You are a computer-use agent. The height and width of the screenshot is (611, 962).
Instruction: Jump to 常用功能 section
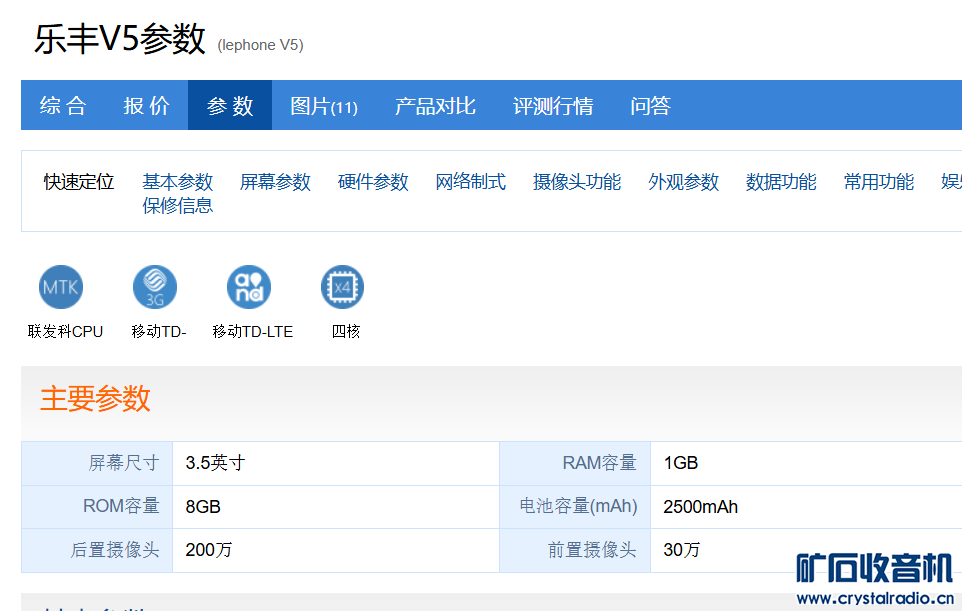point(879,182)
